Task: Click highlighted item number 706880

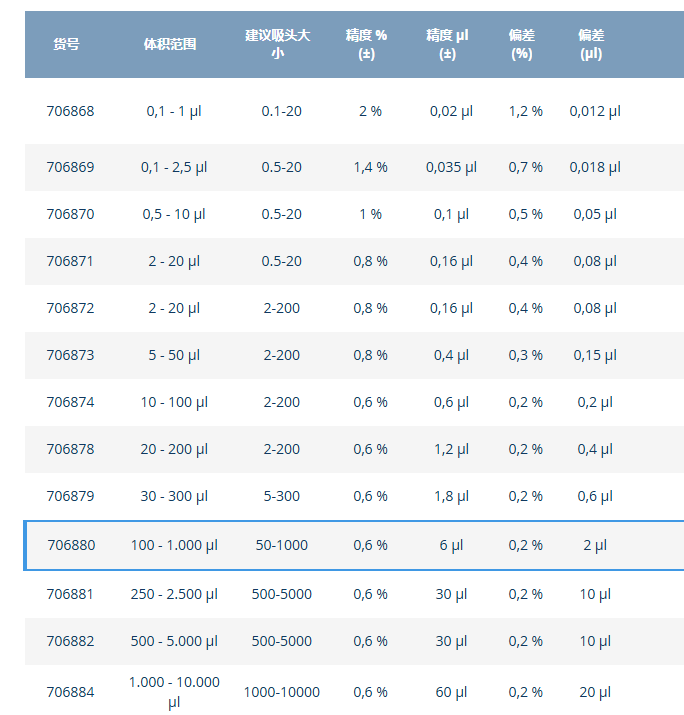Action: pyautogui.click(x=72, y=545)
